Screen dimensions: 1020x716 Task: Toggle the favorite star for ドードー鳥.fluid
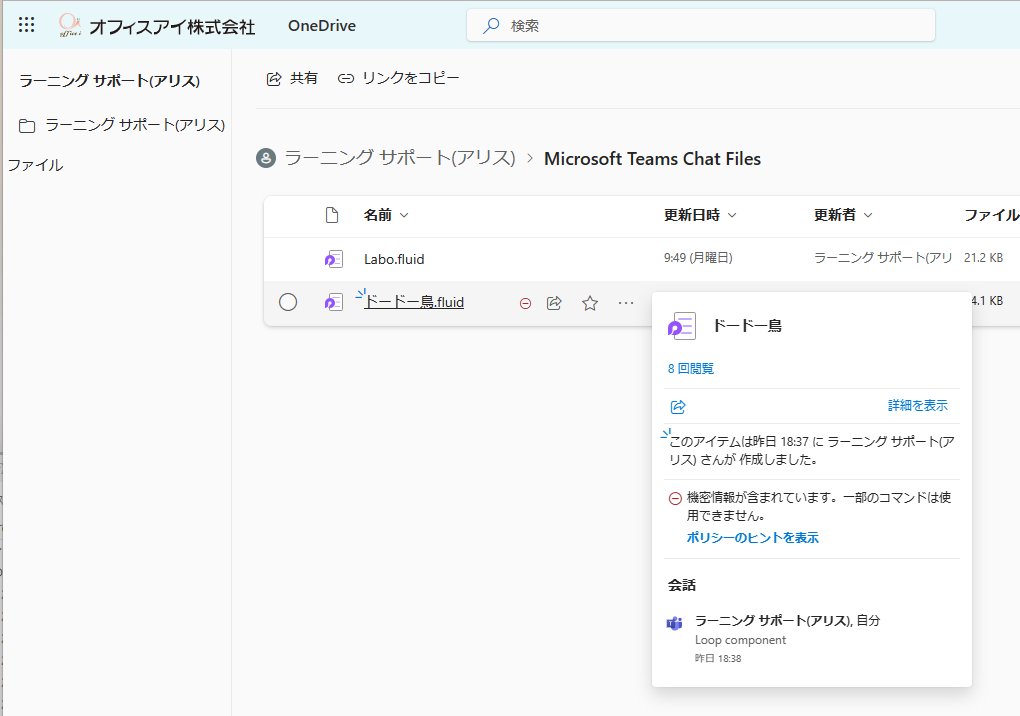590,303
